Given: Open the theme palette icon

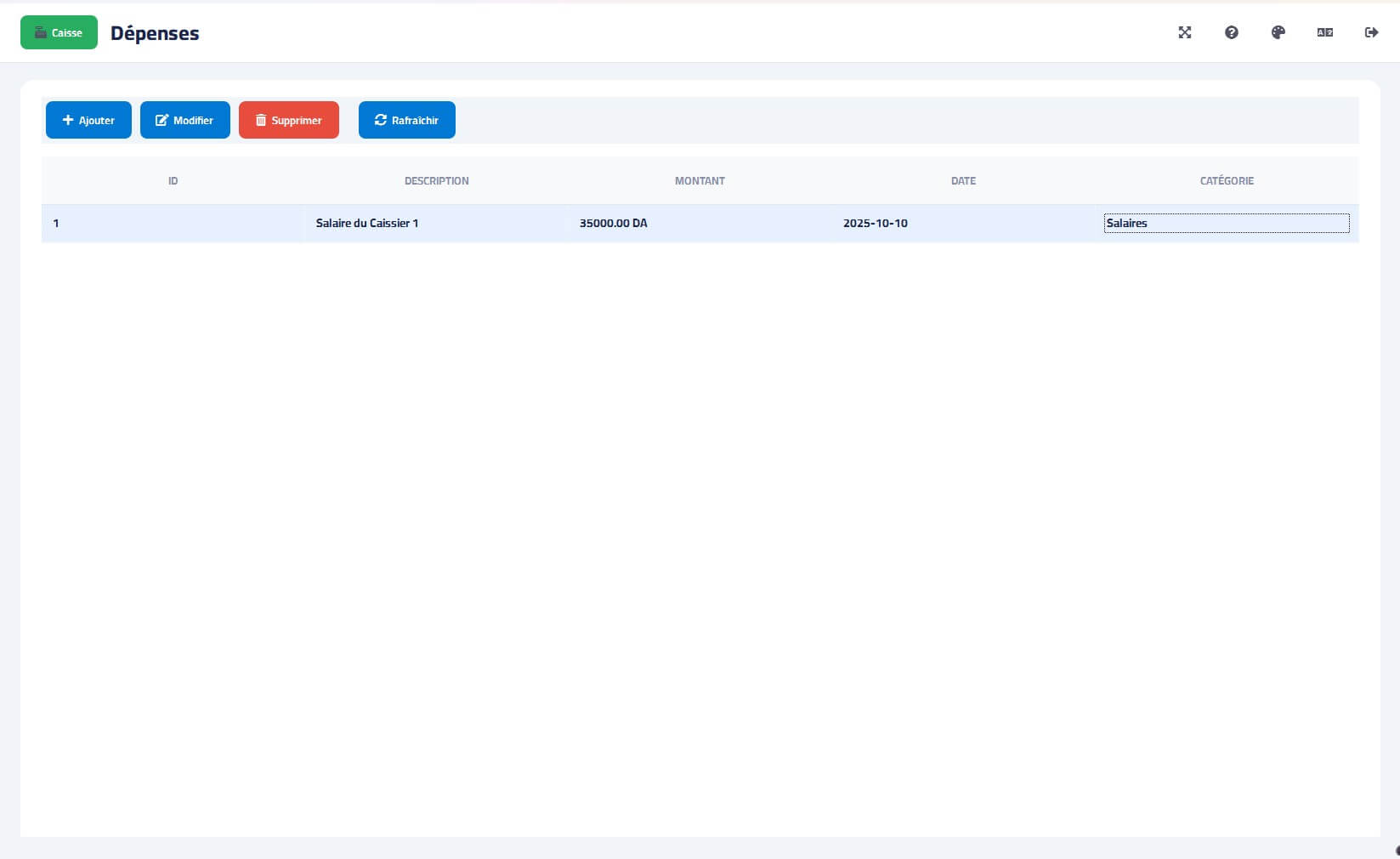Looking at the screenshot, I should (1278, 32).
